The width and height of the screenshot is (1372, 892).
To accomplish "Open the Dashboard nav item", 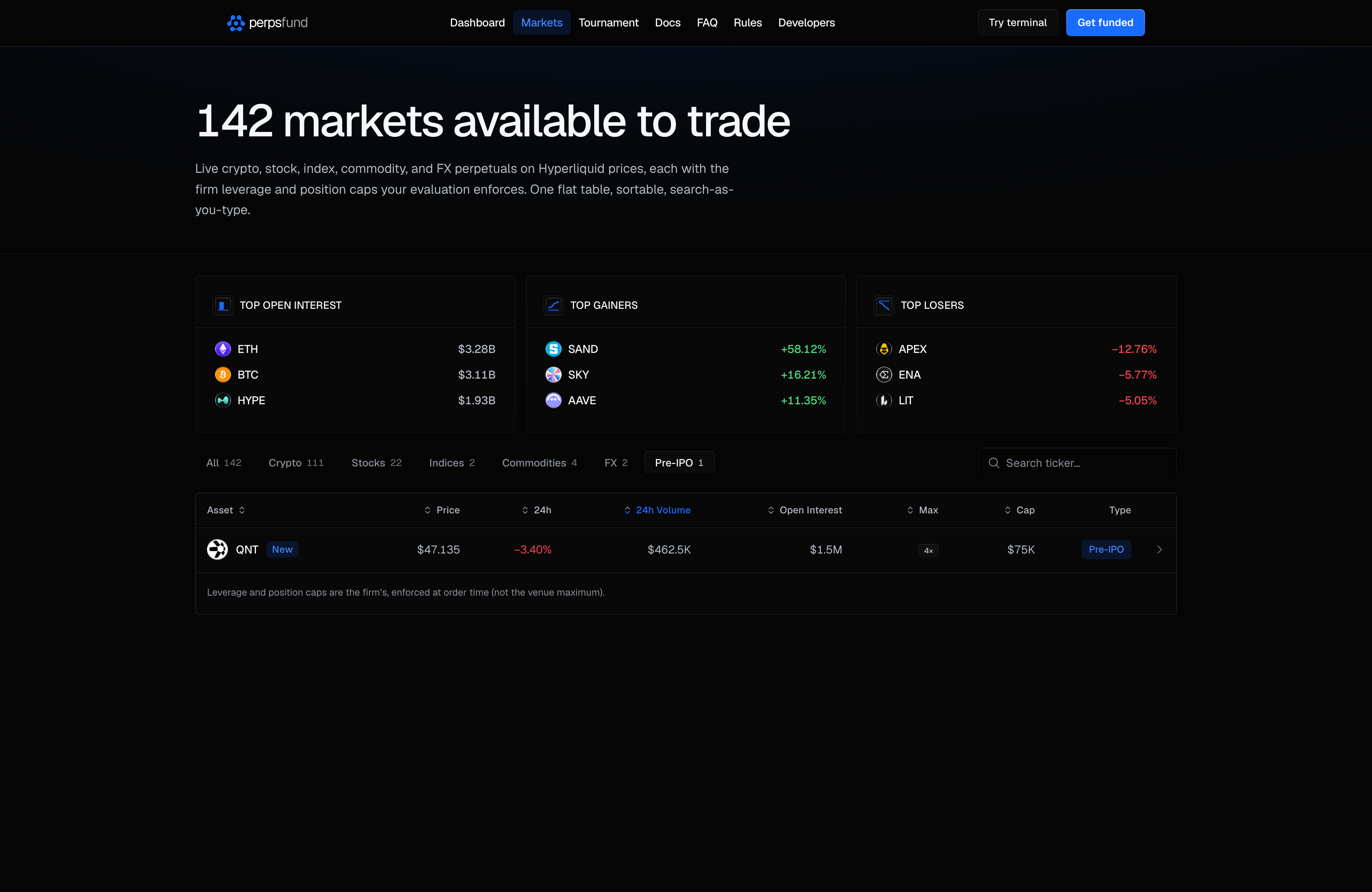I will pos(477,22).
